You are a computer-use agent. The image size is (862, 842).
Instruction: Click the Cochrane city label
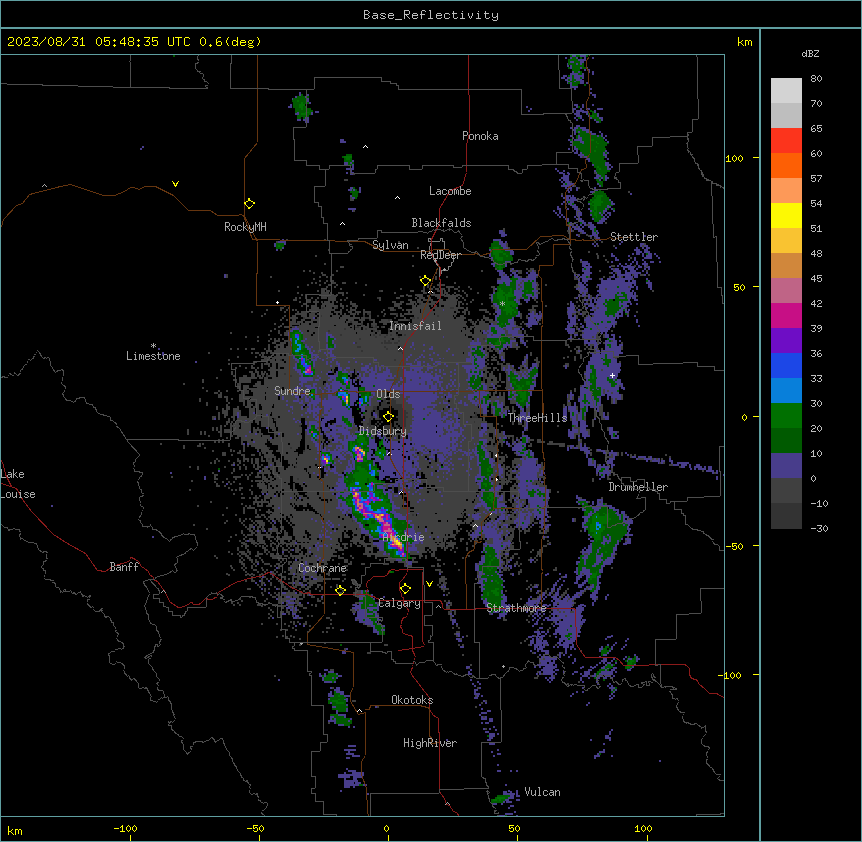coord(322,568)
